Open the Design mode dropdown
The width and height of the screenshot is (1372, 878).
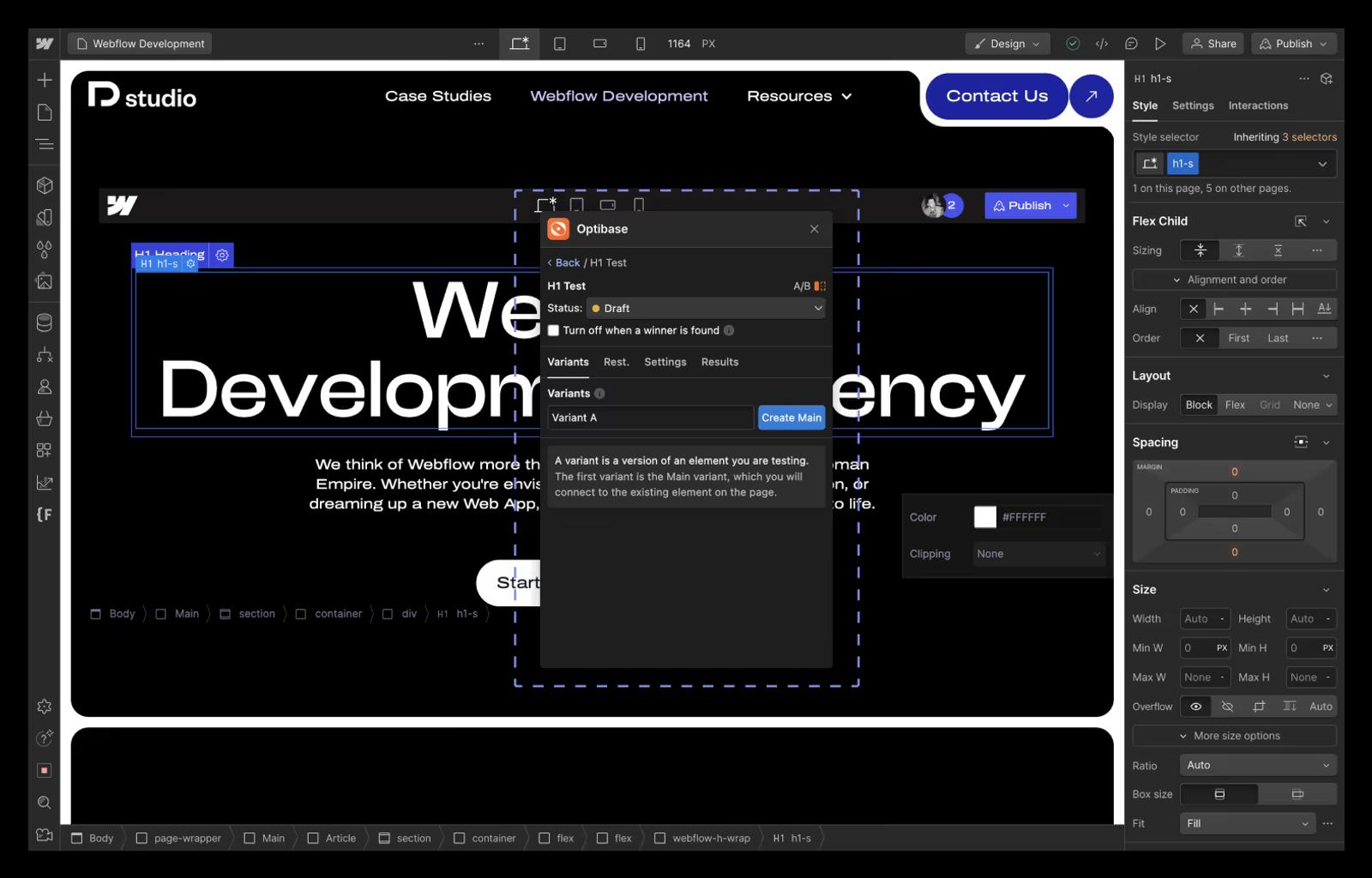(x=1008, y=44)
